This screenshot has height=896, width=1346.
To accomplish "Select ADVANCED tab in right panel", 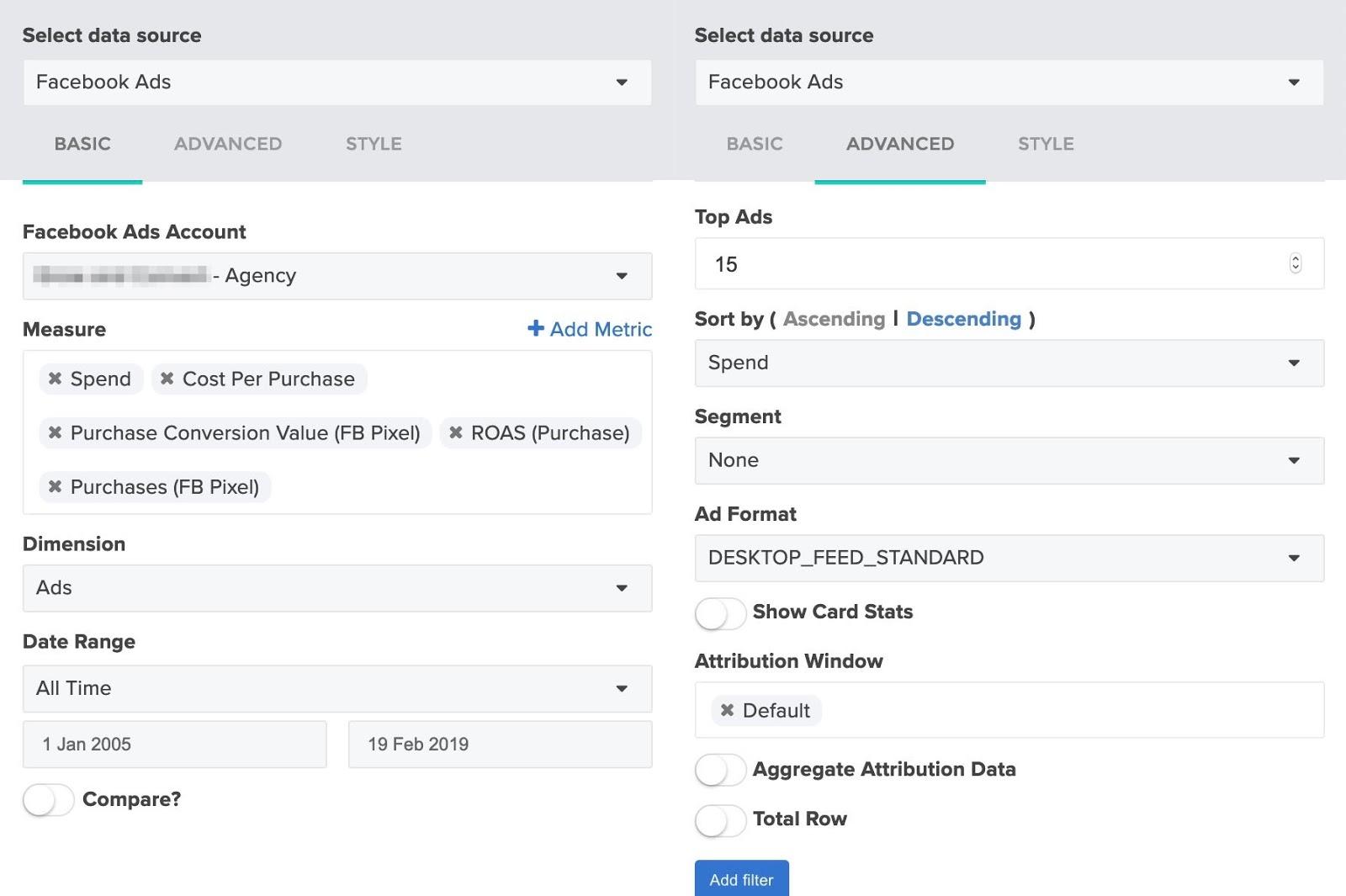I will pyautogui.click(x=900, y=144).
